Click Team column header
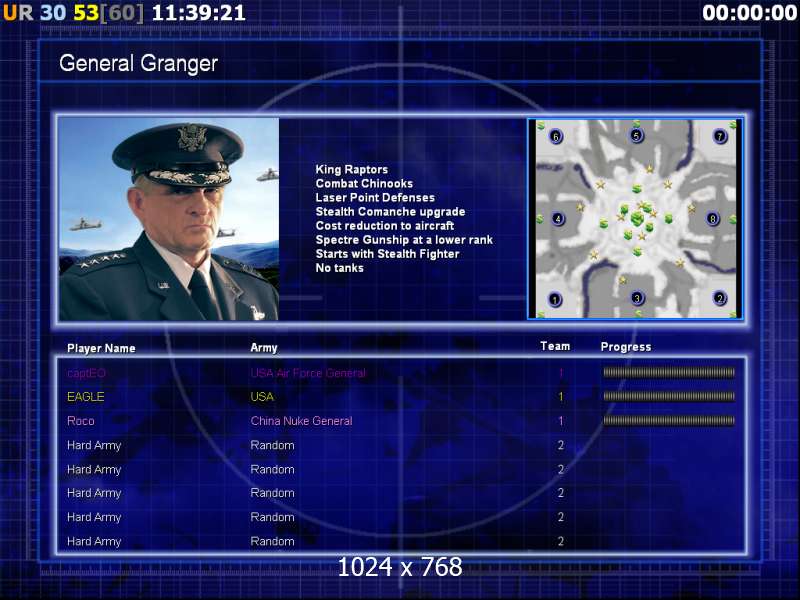 pos(555,346)
